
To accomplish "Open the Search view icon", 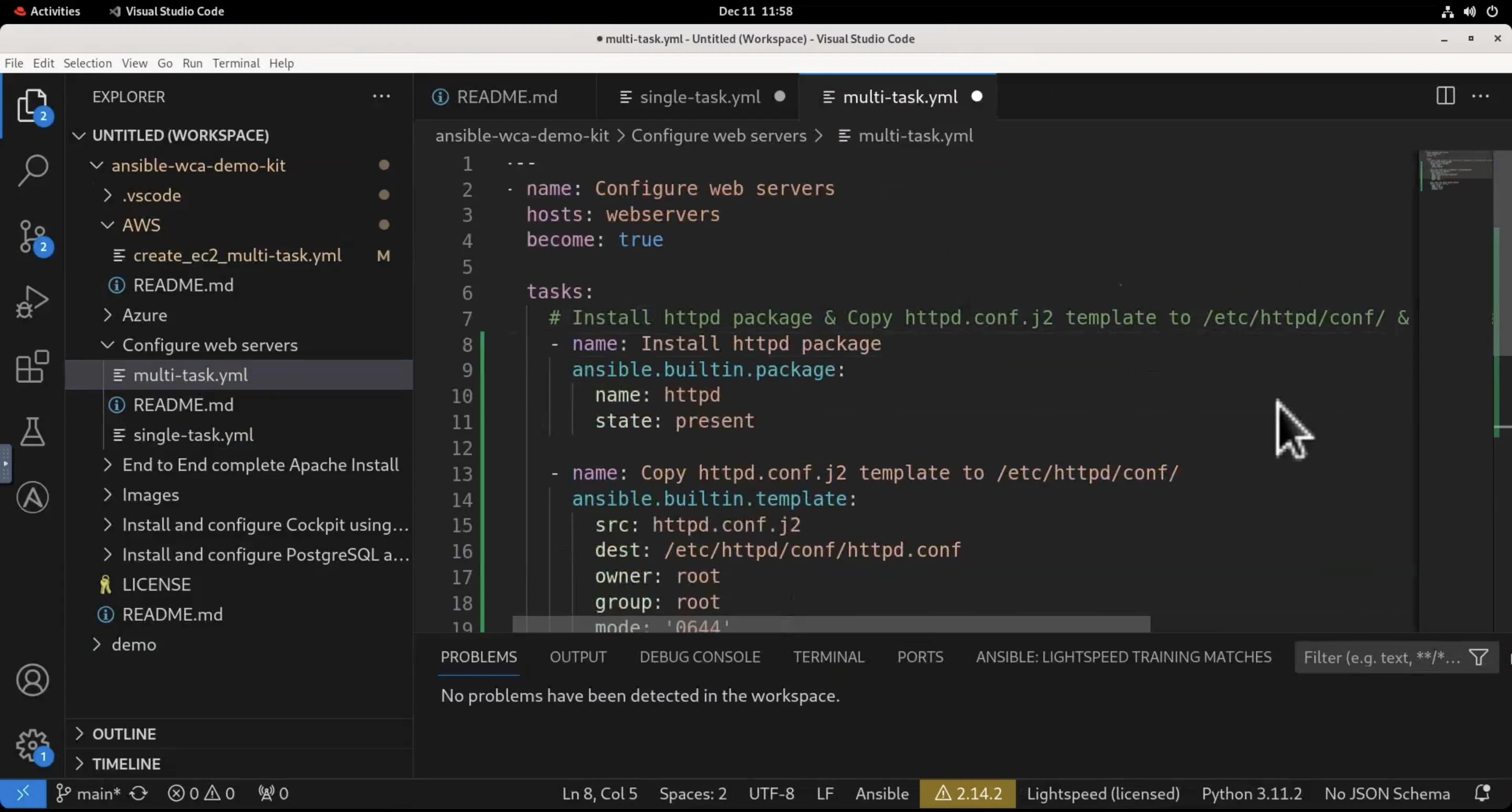I will 32,170.
